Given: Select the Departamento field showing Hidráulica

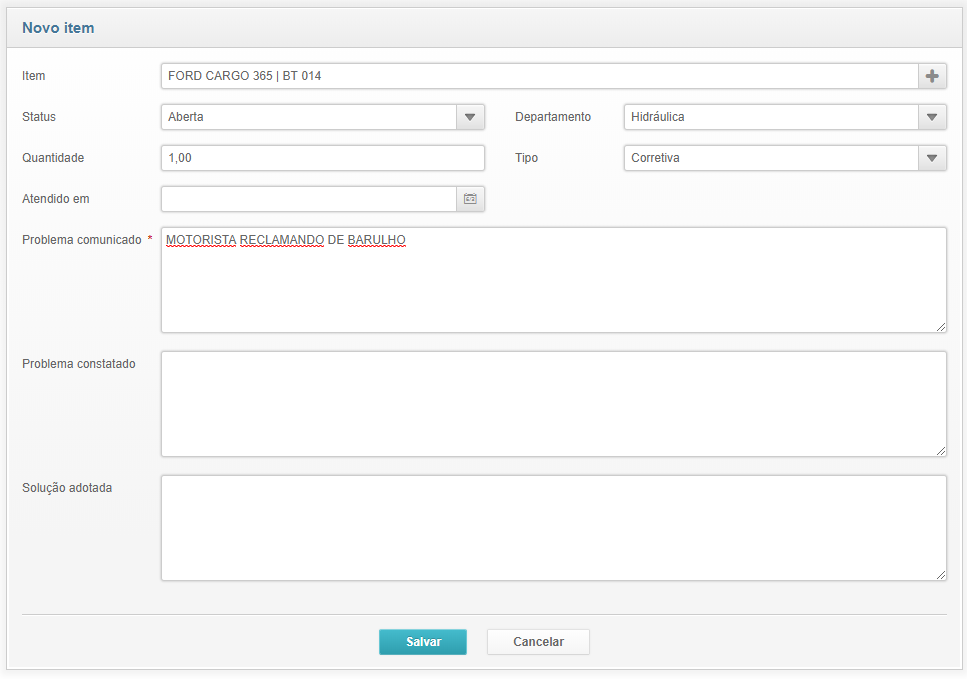Looking at the screenshot, I should pos(770,117).
